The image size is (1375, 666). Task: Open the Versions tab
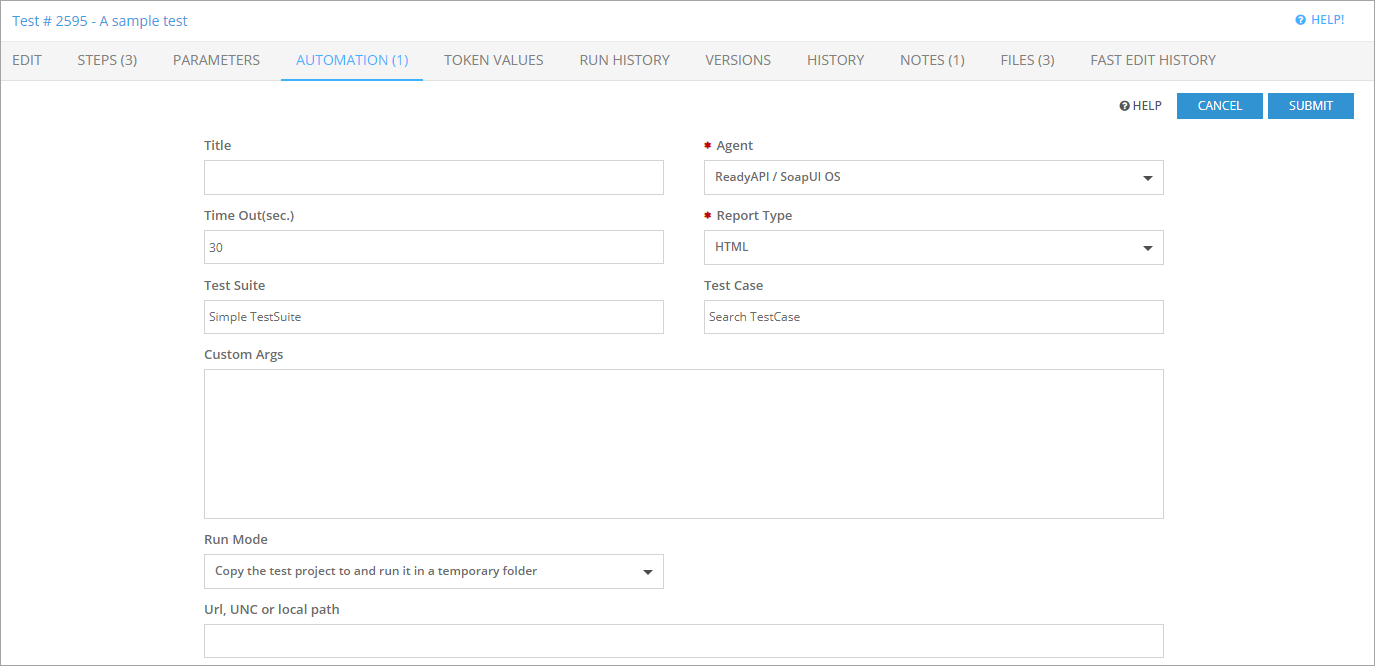(738, 60)
